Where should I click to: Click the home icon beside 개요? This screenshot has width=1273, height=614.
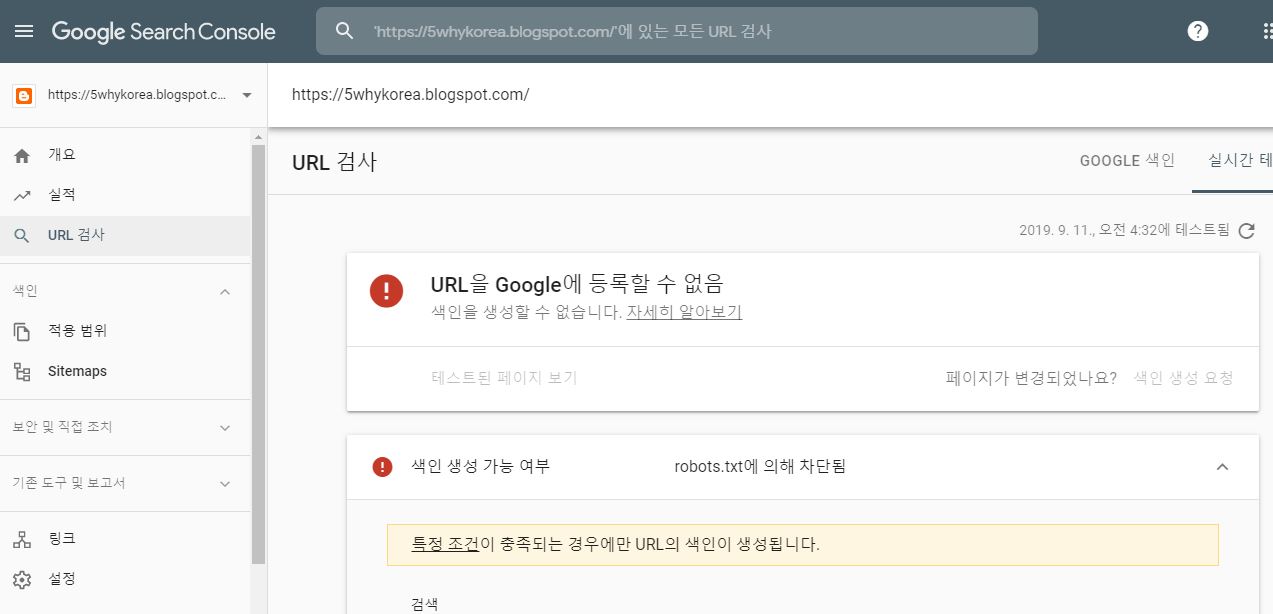[22, 155]
